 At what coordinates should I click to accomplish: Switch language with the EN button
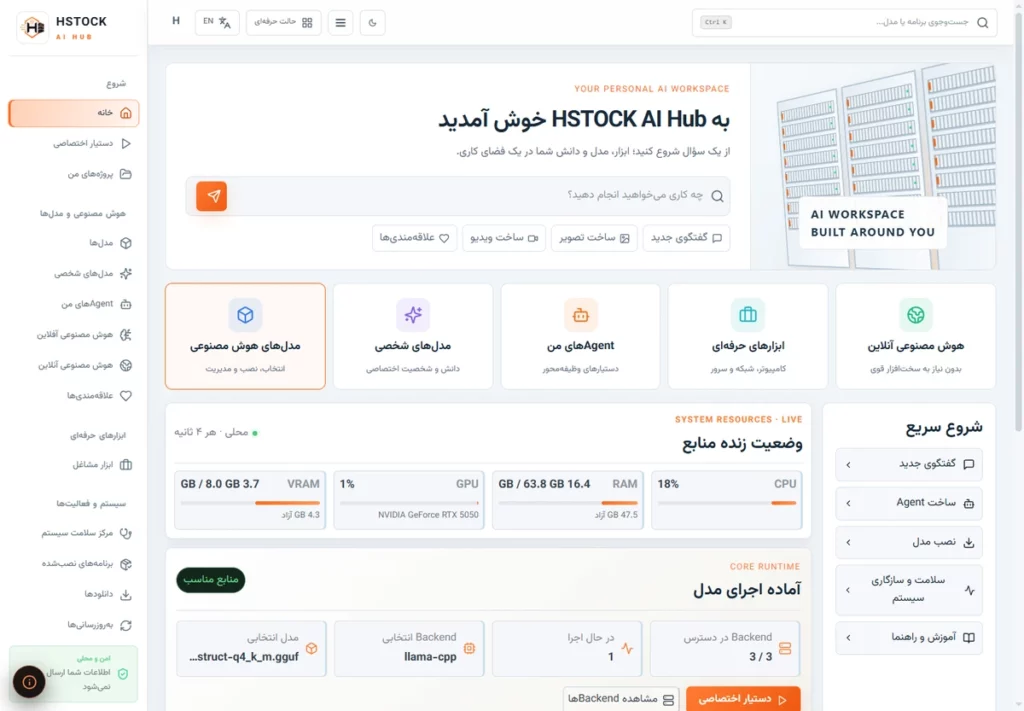[x=217, y=22]
